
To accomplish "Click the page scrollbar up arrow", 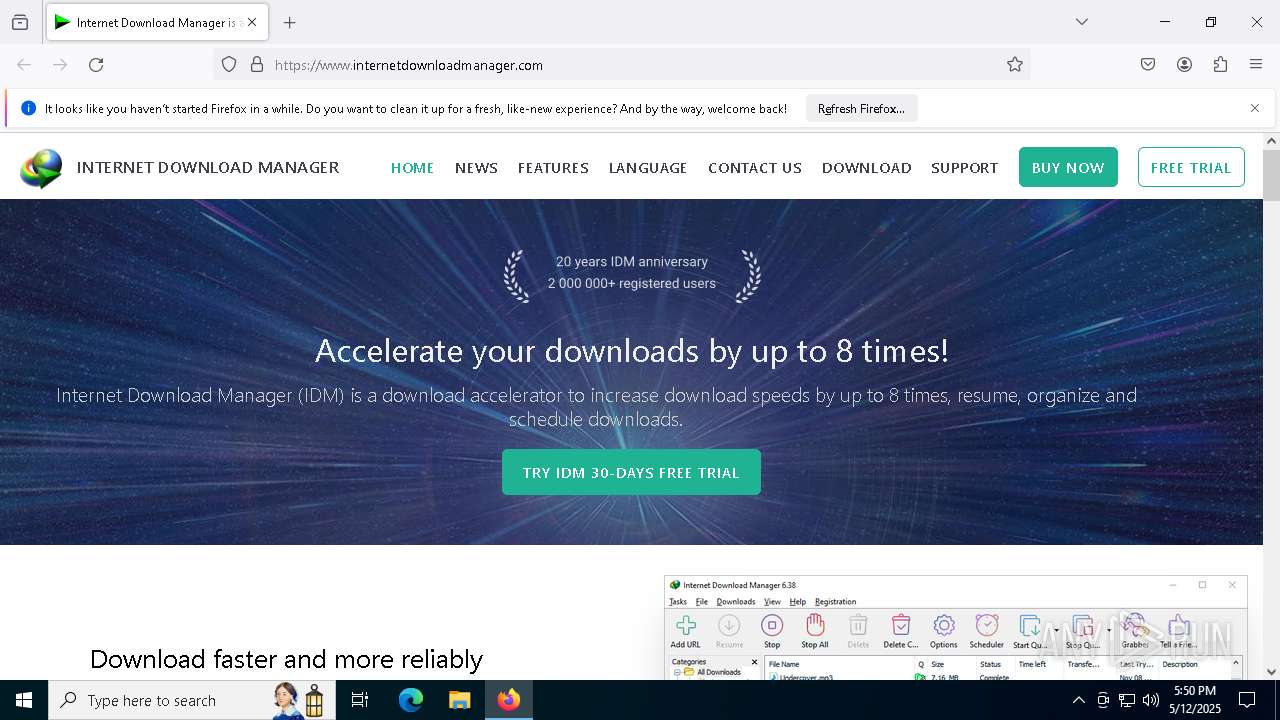I will click(1271, 141).
